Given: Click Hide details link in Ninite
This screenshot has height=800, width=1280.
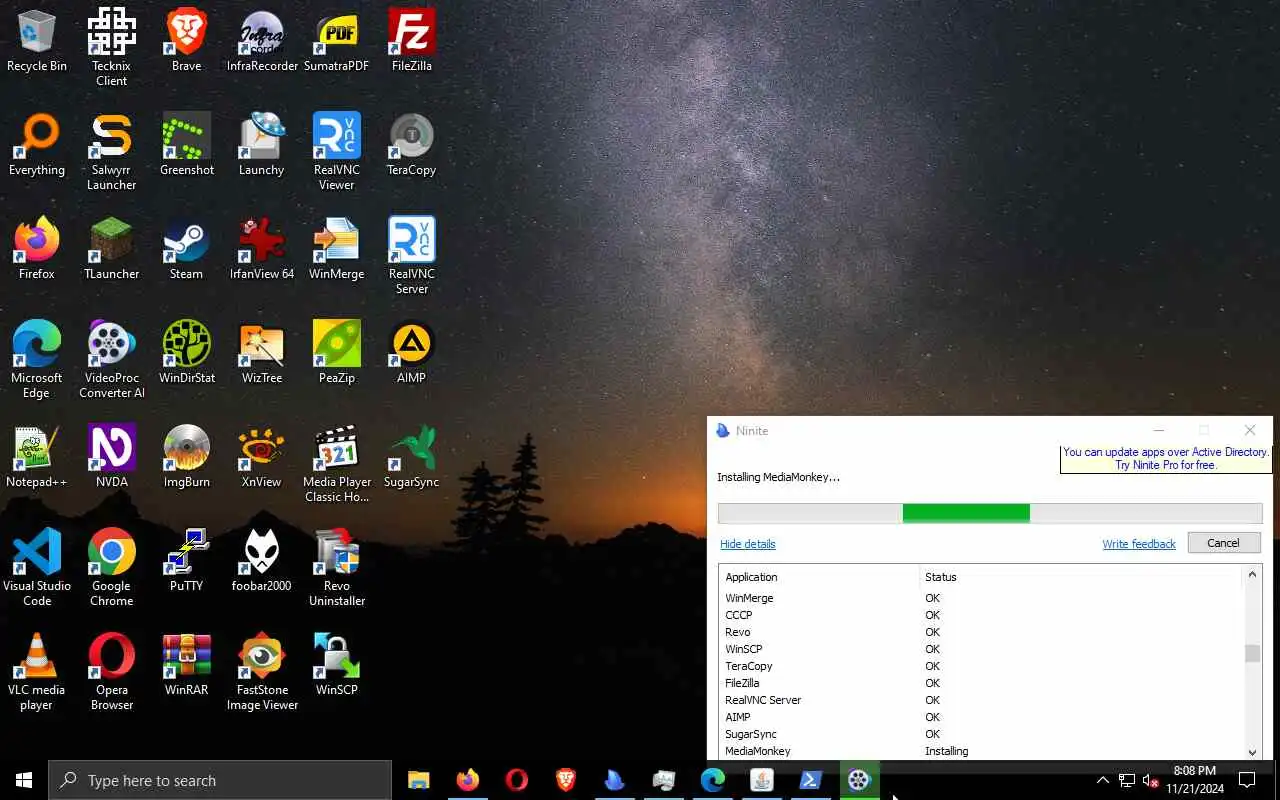Looking at the screenshot, I should point(748,544).
